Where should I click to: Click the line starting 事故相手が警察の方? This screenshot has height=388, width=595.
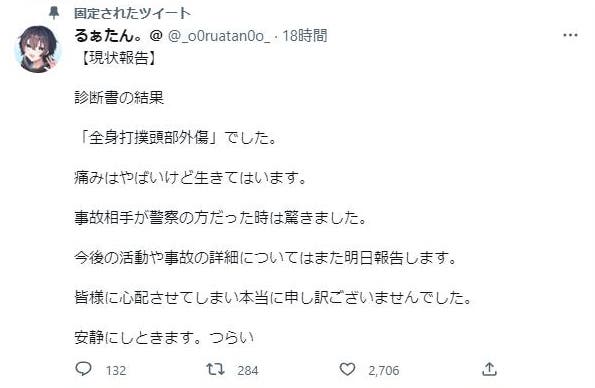[220, 218]
